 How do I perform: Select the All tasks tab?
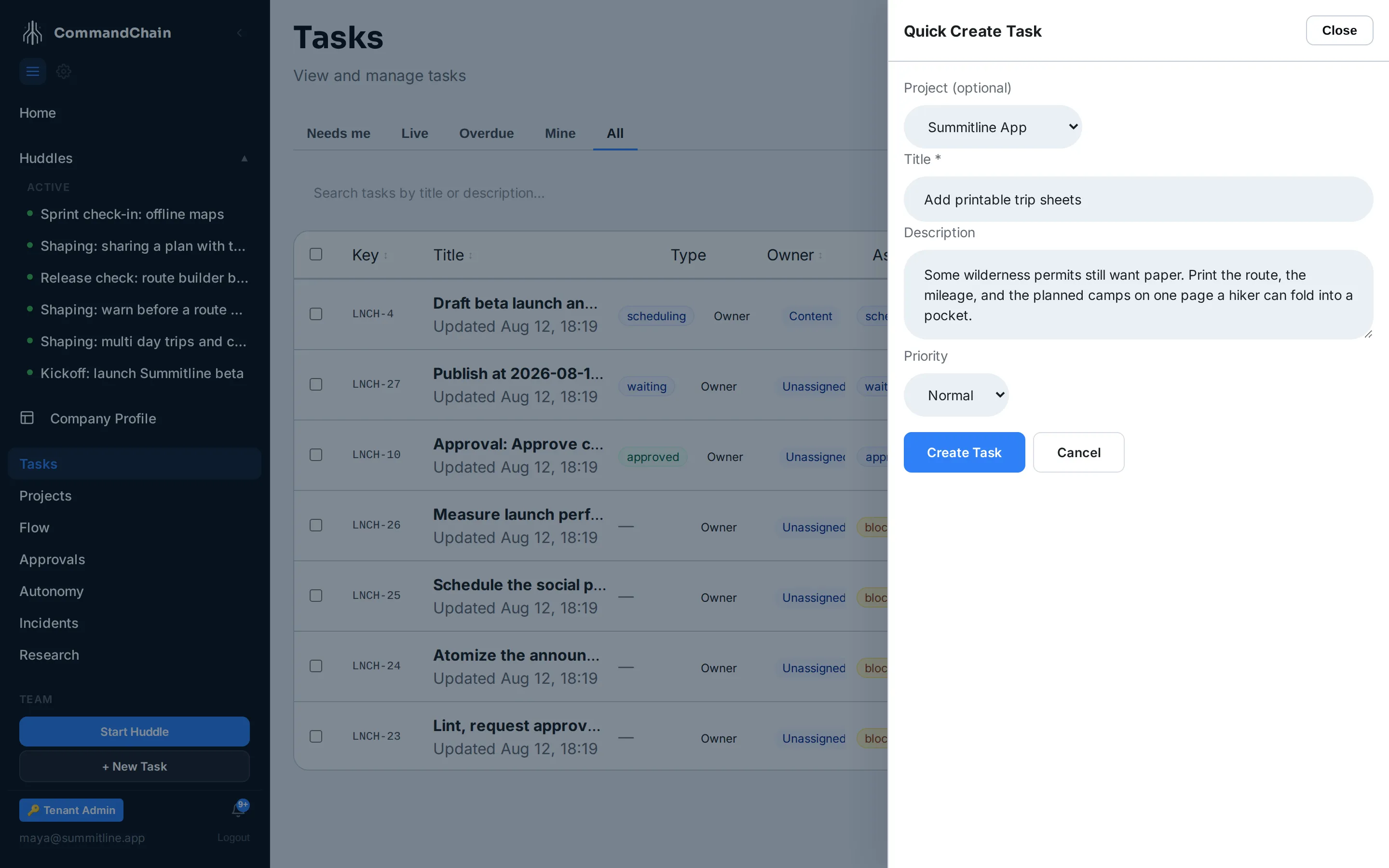[x=615, y=133]
